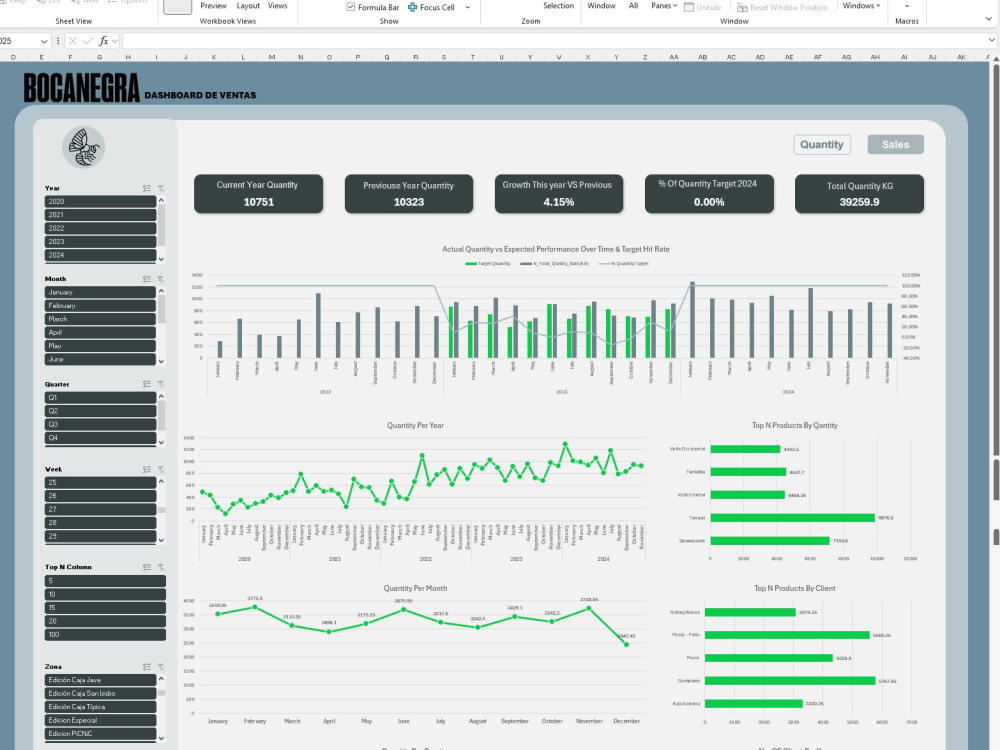Clear filter icon on Top N Column slicer

click(161, 567)
